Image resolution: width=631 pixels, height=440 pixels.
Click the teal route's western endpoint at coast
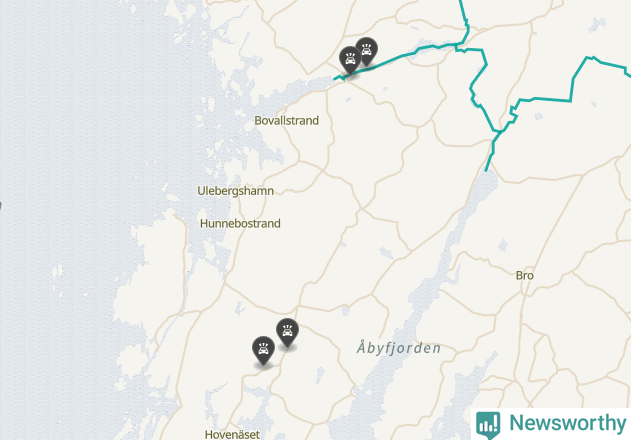click(x=335, y=79)
